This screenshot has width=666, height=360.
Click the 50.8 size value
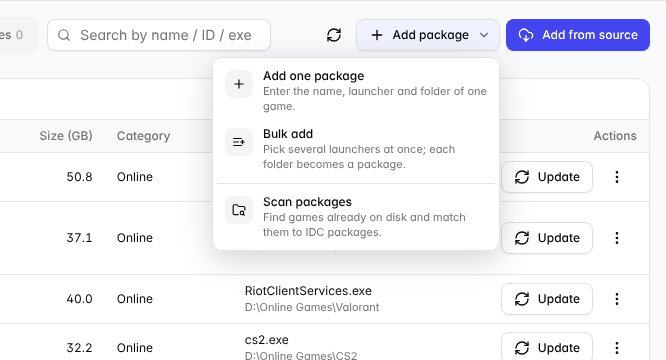click(79, 177)
